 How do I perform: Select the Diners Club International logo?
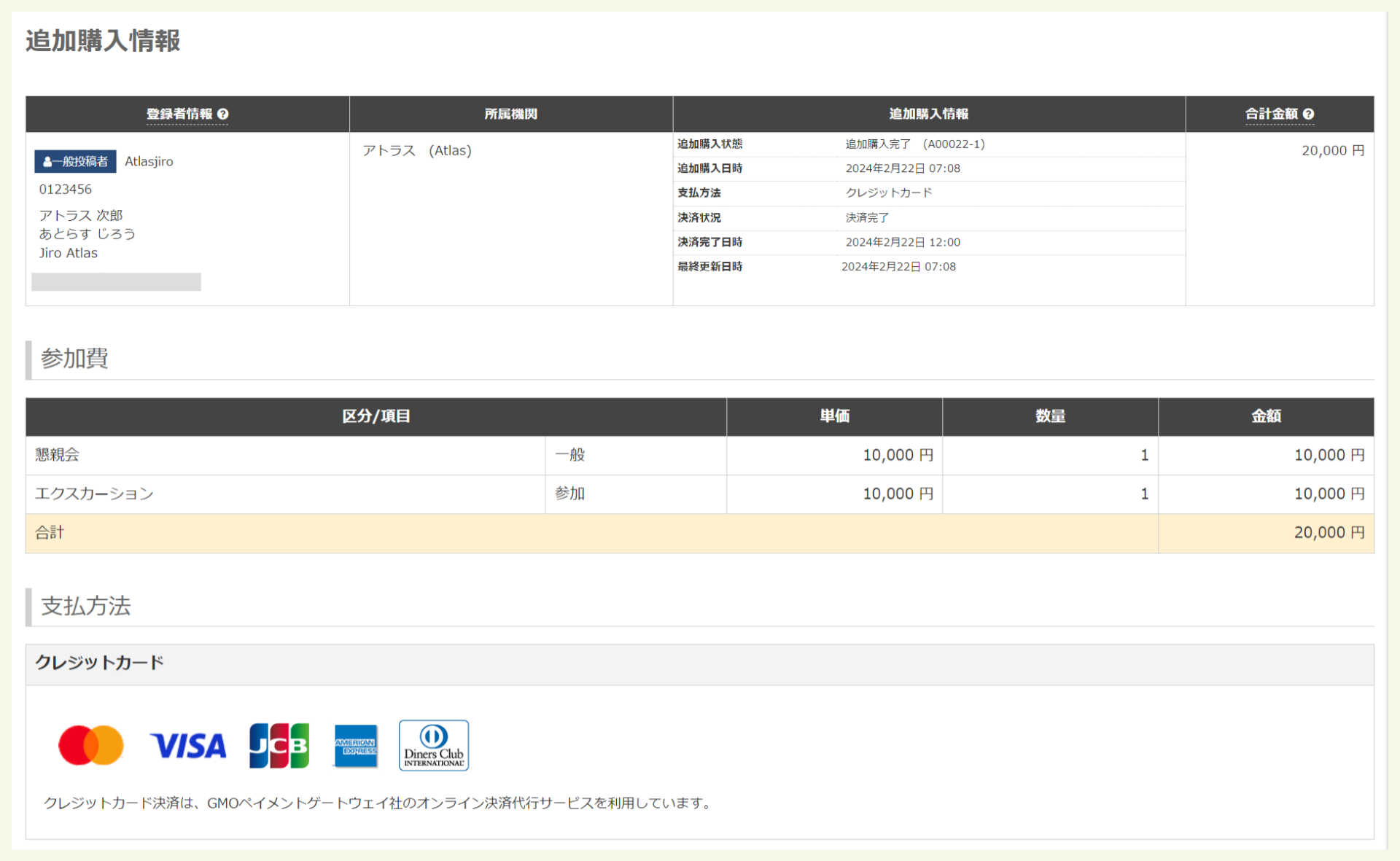(x=433, y=745)
